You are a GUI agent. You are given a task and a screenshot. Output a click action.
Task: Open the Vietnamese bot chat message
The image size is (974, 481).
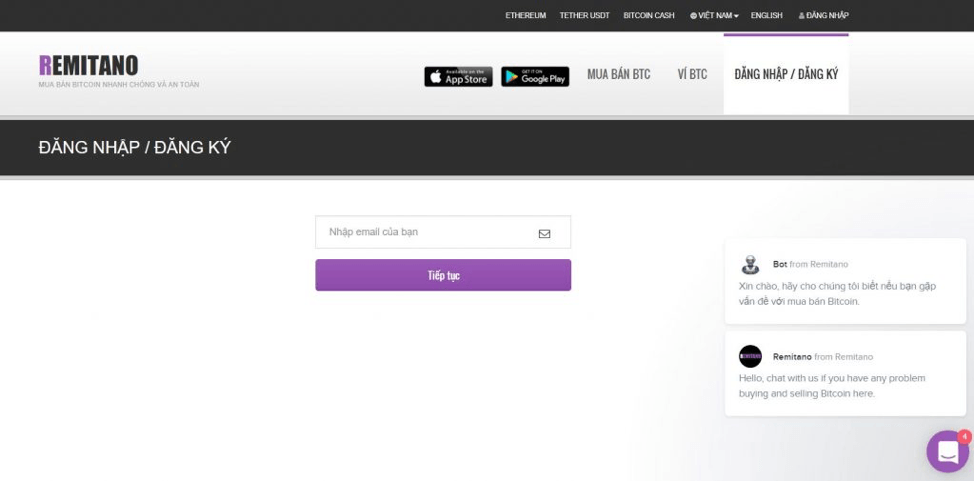click(845, 281)
